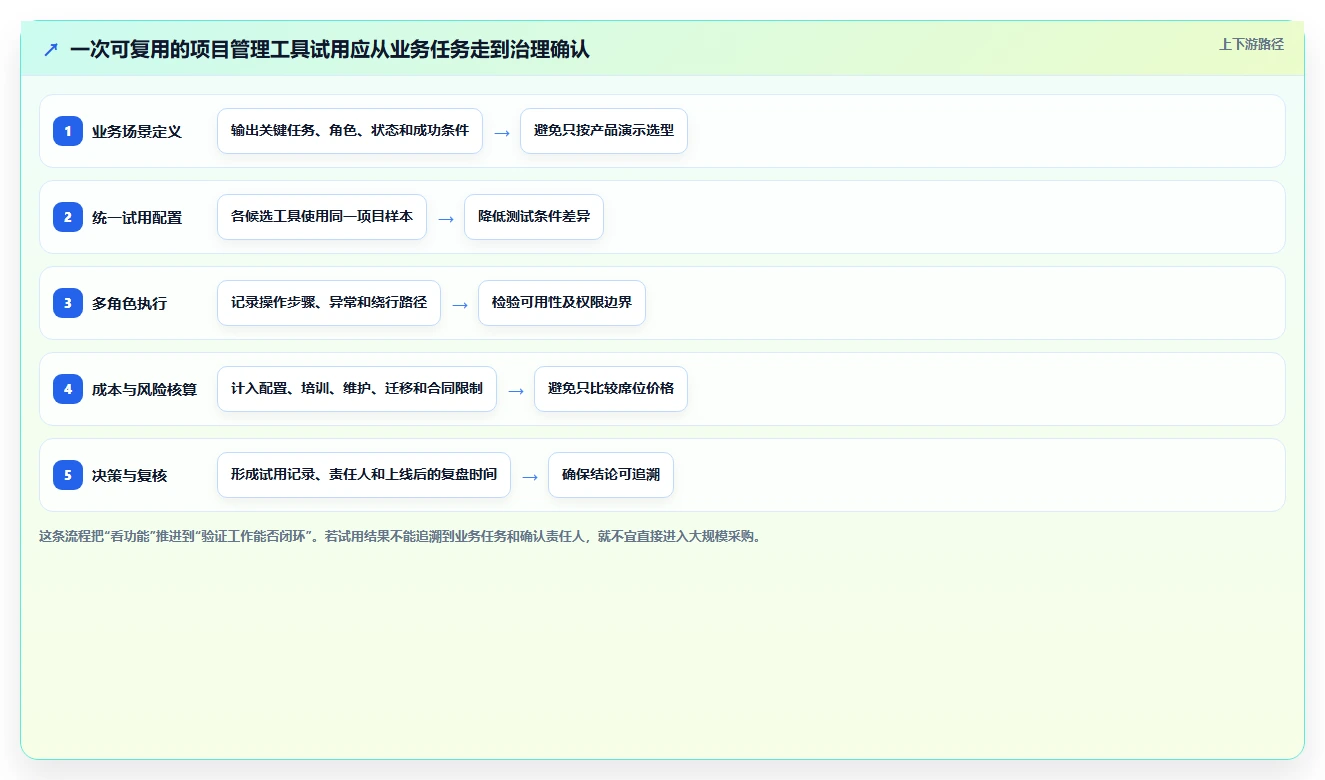
Task: Click the arrow before 降低测试条件差异
Action: pos(446,218)
